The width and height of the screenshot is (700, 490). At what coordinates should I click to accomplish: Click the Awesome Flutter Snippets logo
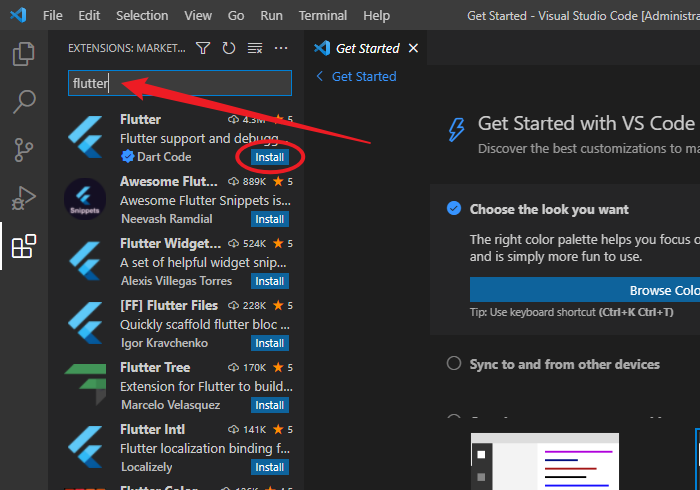[85, 199]
